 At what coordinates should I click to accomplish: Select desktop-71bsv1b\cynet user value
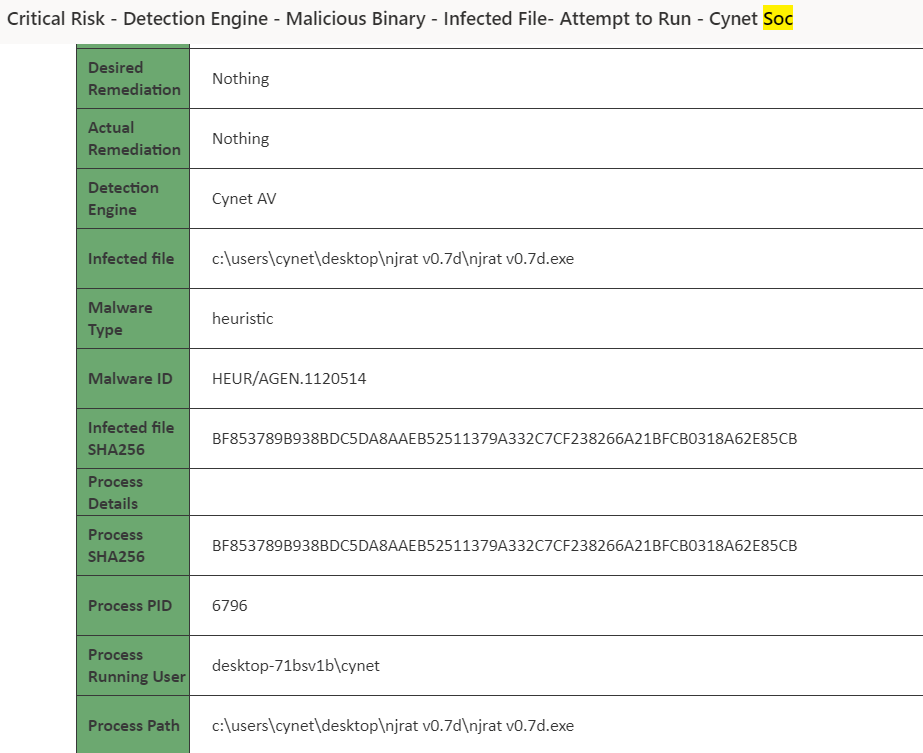tap(296, 666)
